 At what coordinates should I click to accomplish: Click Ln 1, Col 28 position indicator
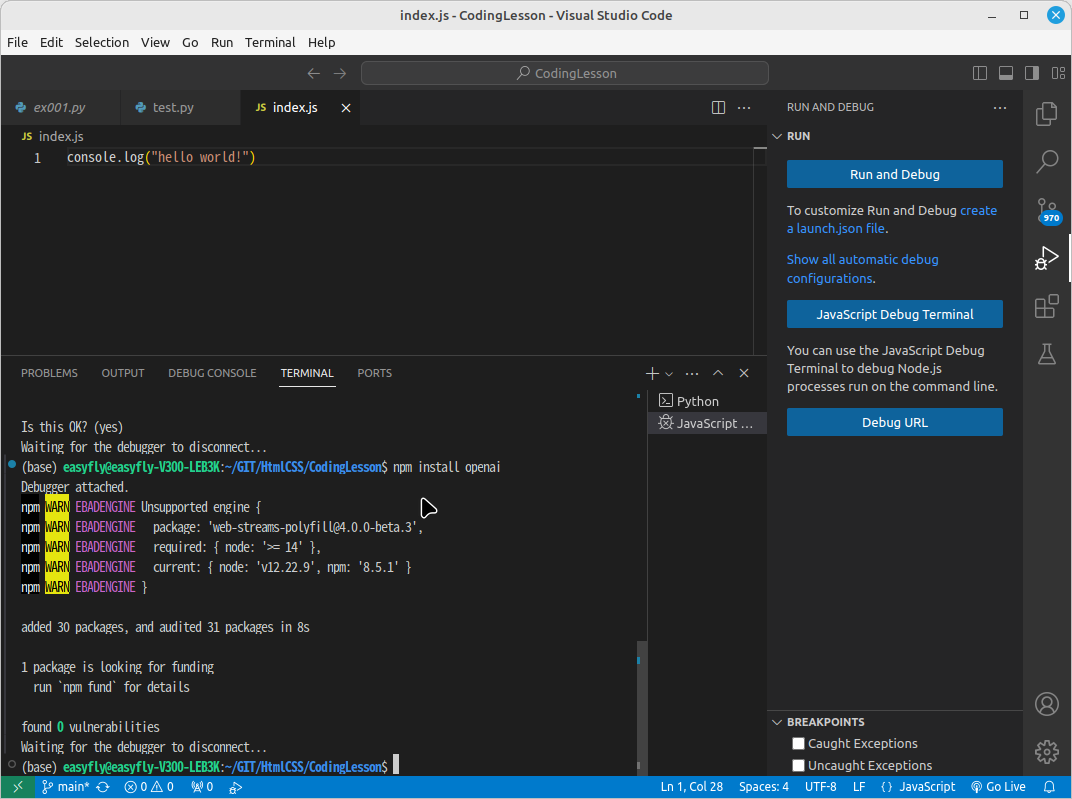tap(691, 787)
